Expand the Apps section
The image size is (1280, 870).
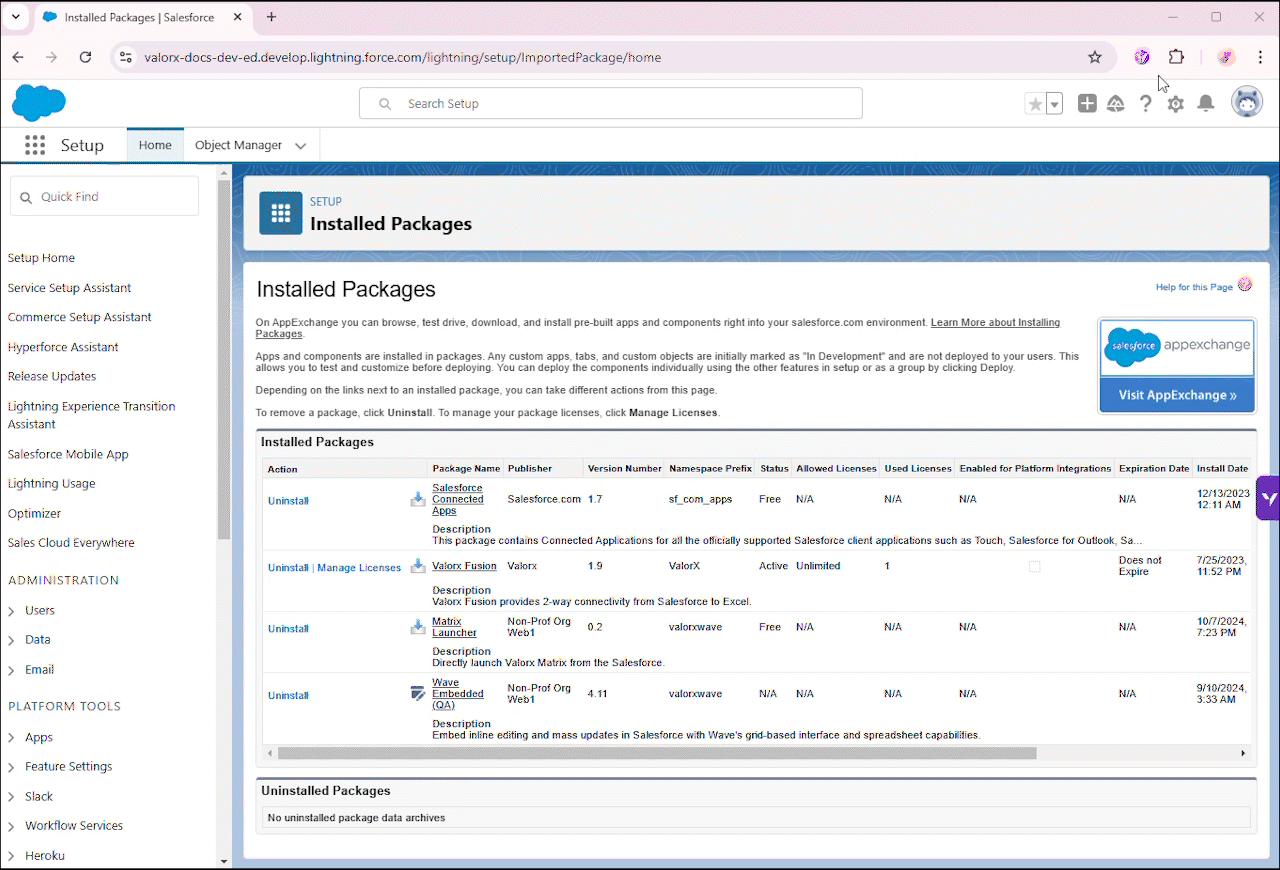pyautogui.click(x=11, y=737)
